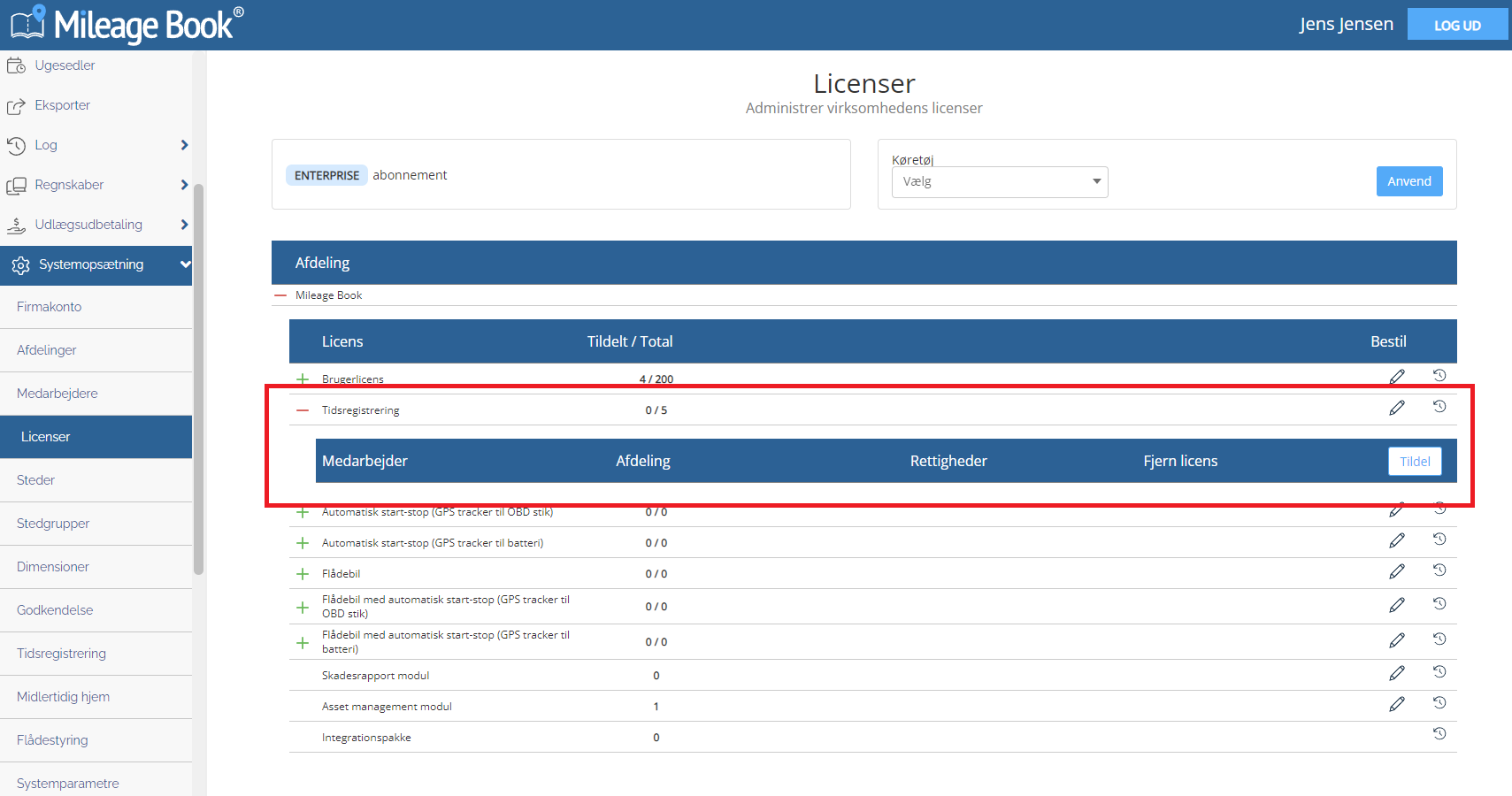Edit the Brugerlicens row with pencil icon
The height and width of the screenshot is (796, 1512).
[1397, 377]
